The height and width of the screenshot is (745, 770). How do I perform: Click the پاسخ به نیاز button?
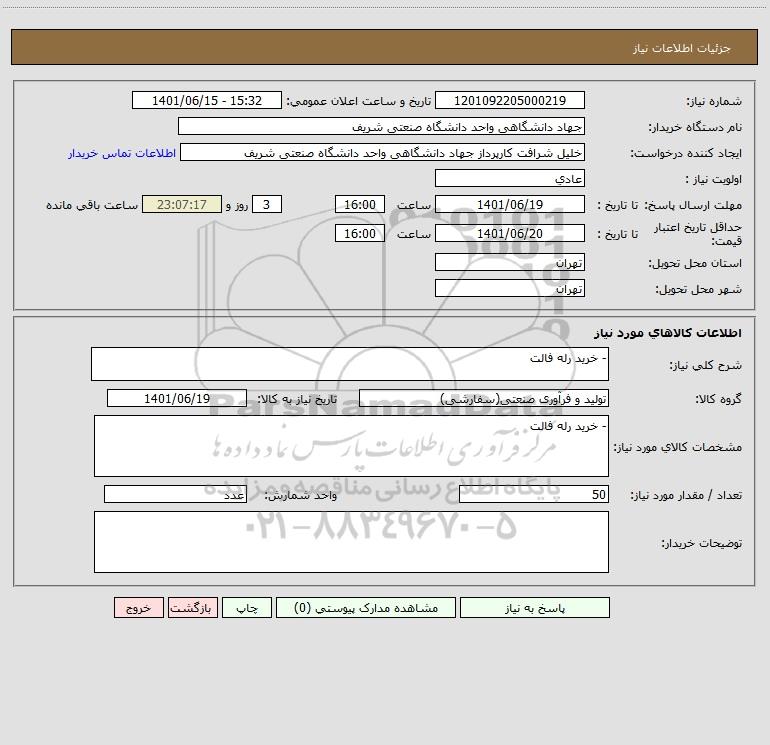[535, 607]
